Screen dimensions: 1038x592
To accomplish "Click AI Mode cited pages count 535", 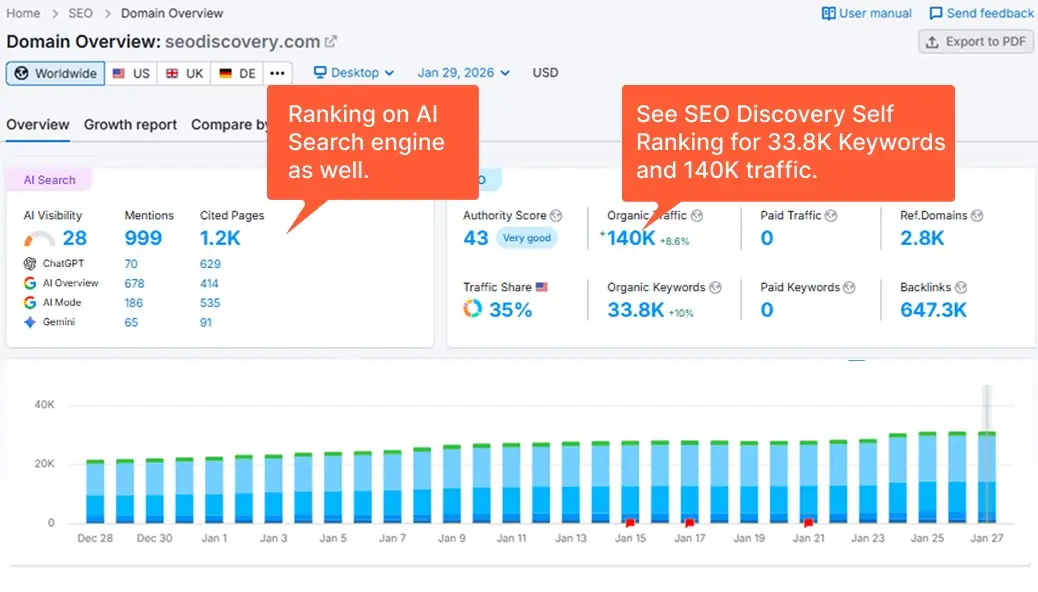I will (210, 303).
